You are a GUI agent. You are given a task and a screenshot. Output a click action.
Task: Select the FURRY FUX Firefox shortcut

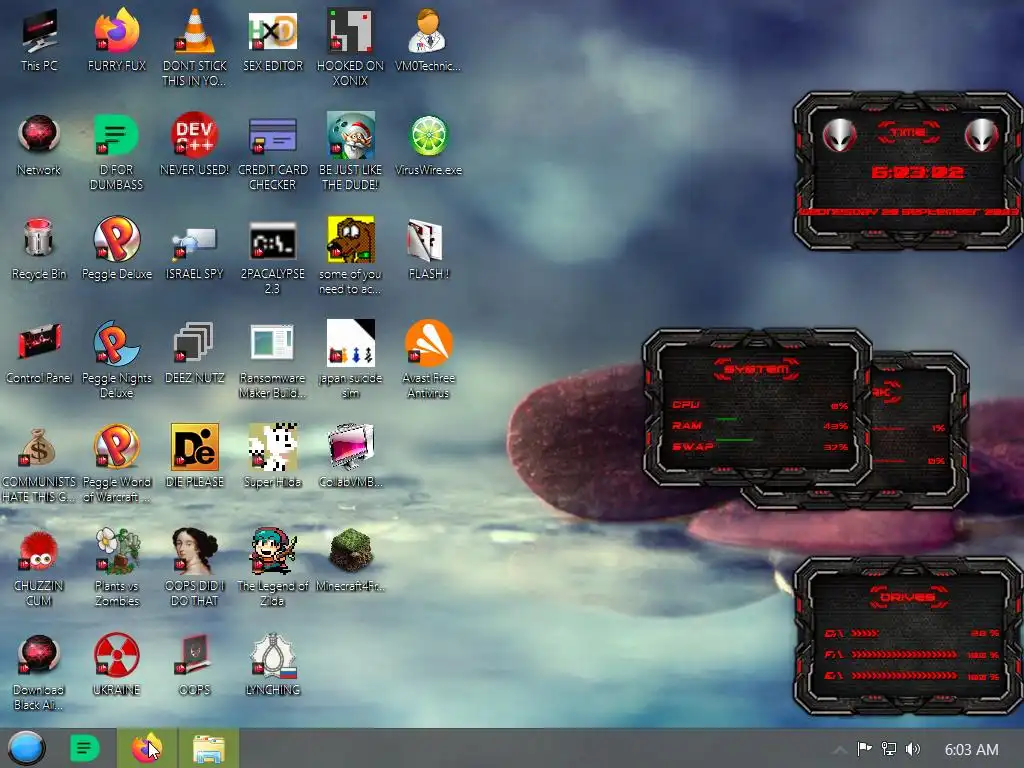[x=117, y=40]
